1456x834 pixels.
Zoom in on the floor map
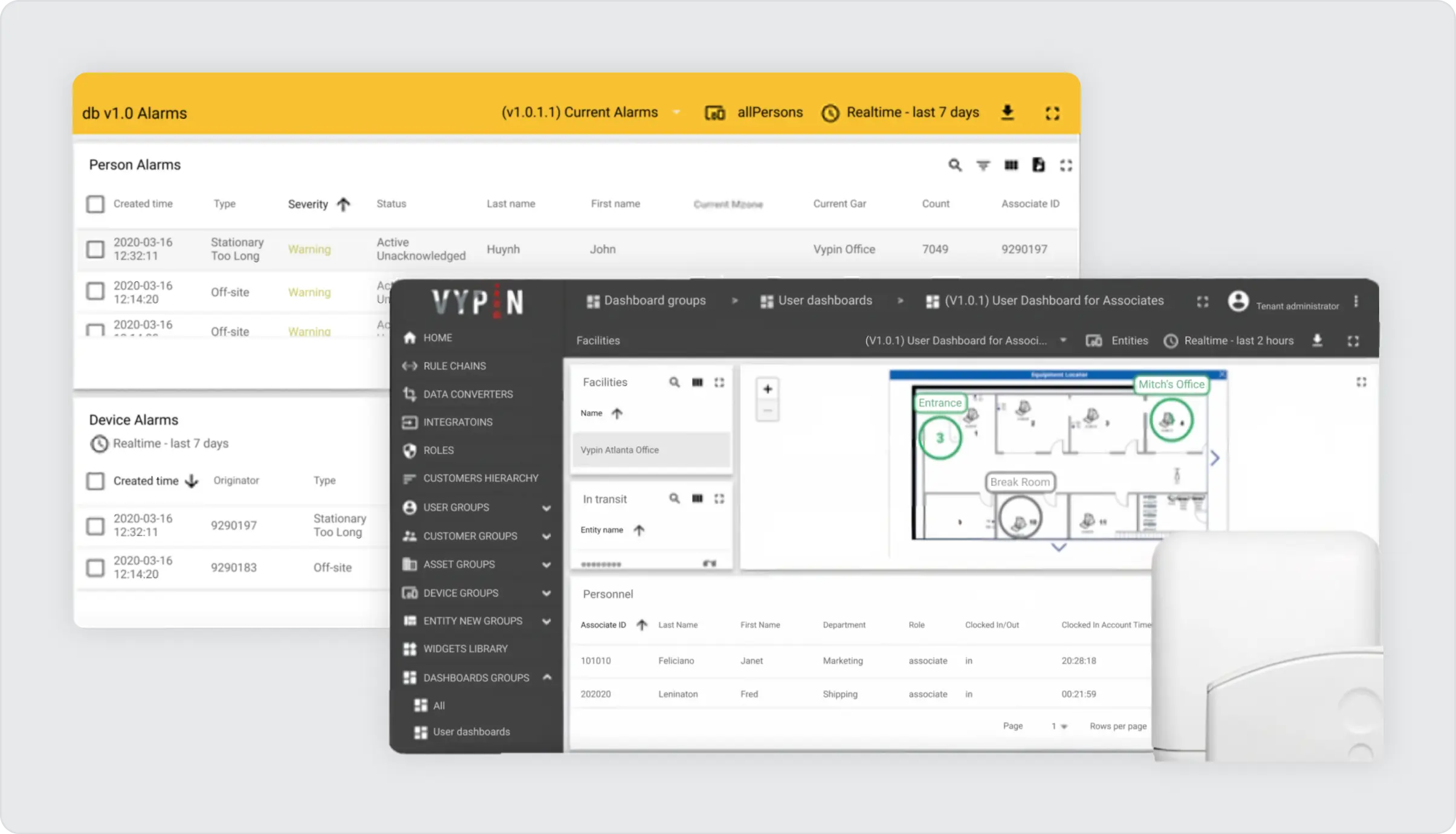click(768, 389)
